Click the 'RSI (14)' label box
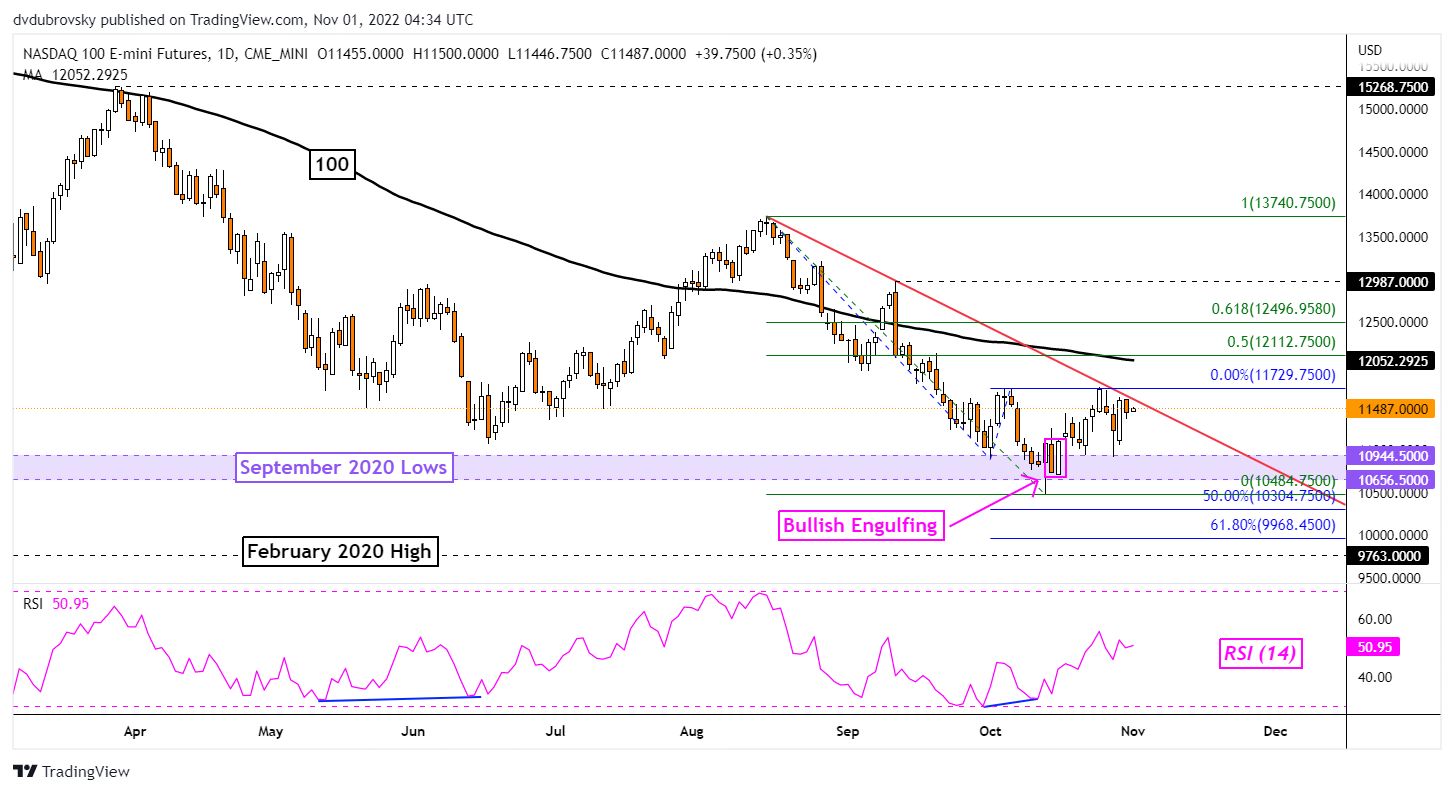The height and width of the screenshot is (793, 1454). coord(1260,655)
